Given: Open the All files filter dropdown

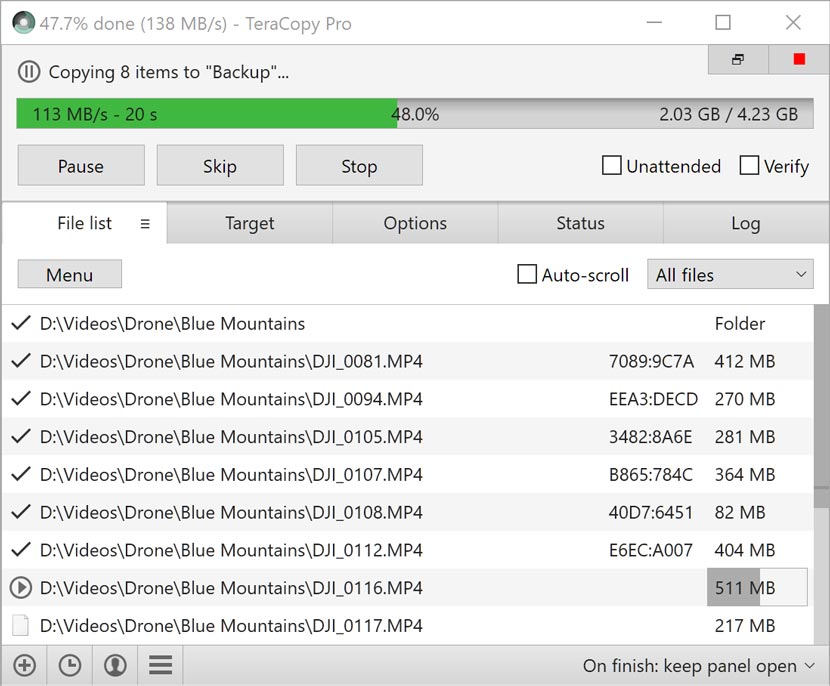Looking at the screenshot, I should pyautogui.click(x=730, y=273).
